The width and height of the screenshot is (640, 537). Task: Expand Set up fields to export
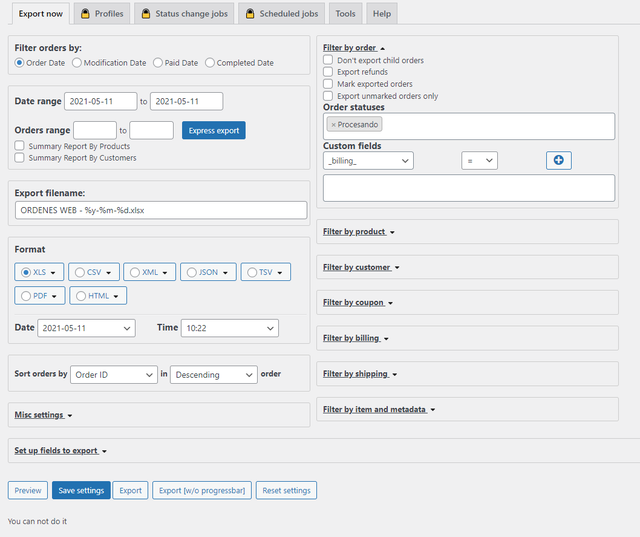[60, 450]
